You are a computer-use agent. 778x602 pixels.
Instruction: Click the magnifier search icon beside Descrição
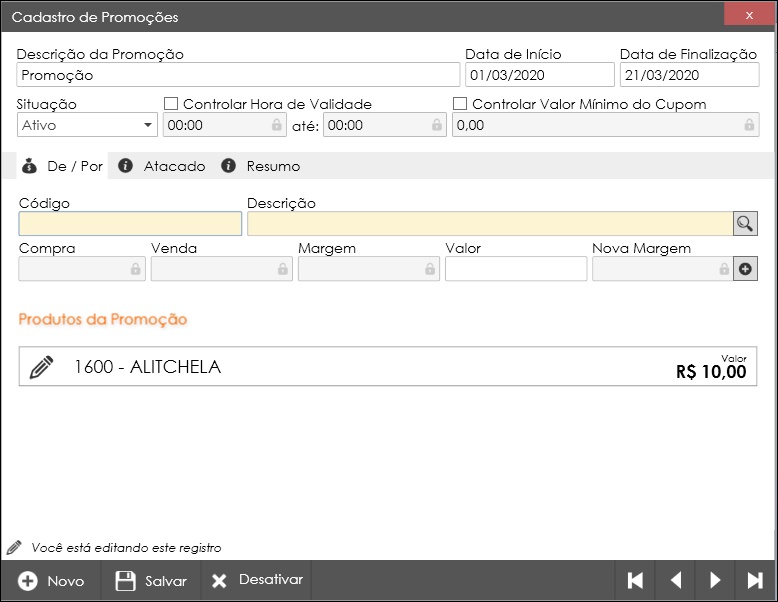point(745,224)
